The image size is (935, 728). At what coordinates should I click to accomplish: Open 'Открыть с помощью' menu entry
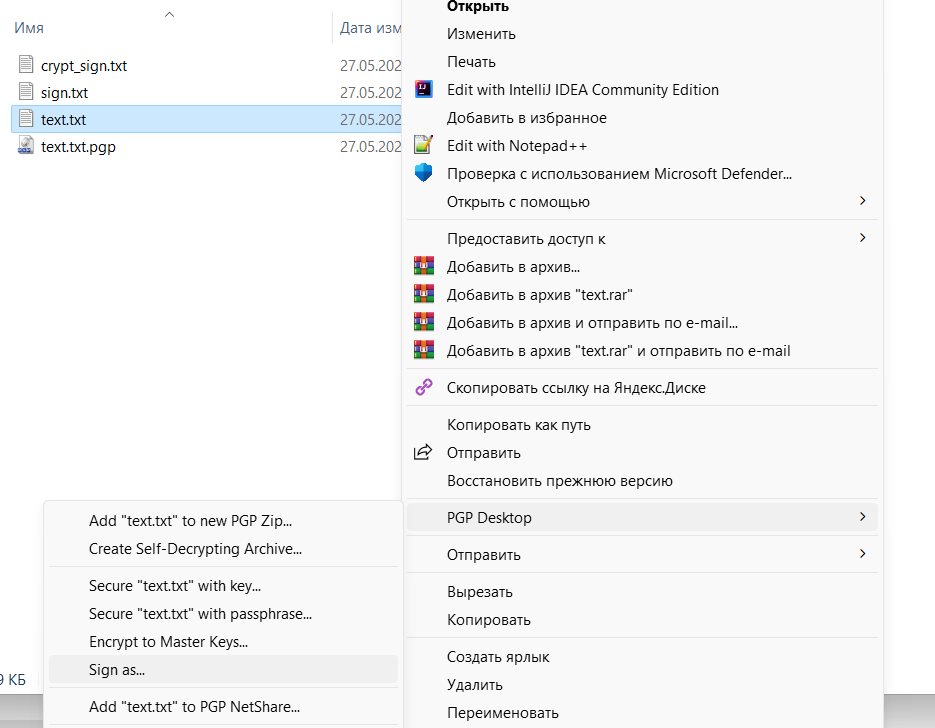pyautogui.click(x=642, y=202)
